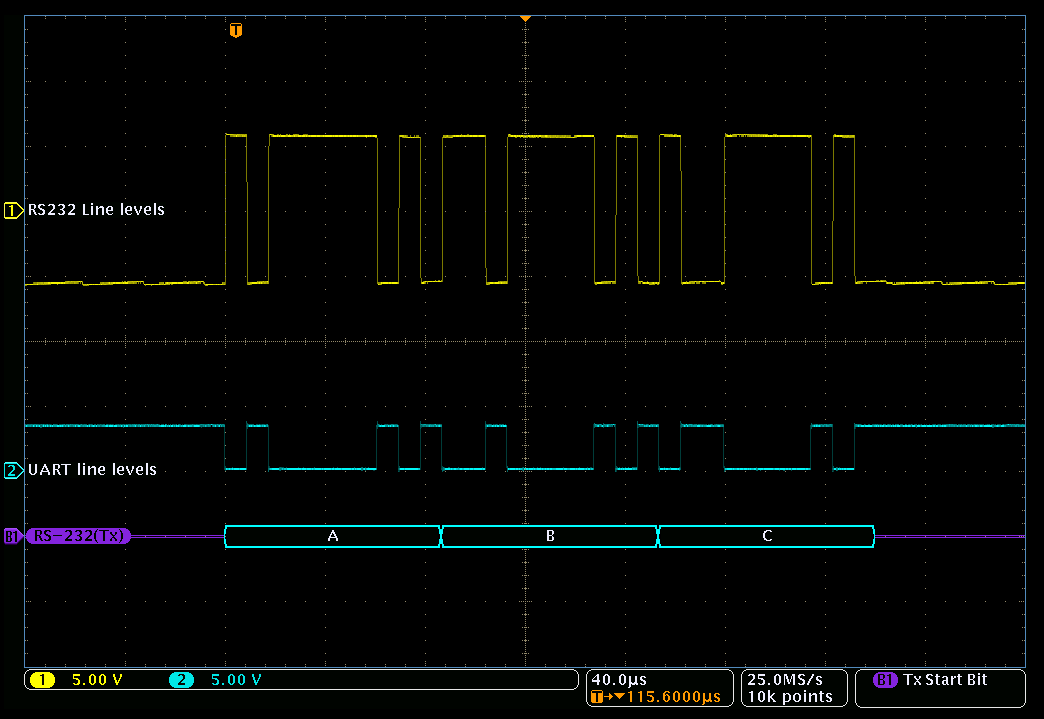Viewport: 1044px width, 719px height.
Task: Click the orange trigger T marker at top
Action: click(235, 30)
